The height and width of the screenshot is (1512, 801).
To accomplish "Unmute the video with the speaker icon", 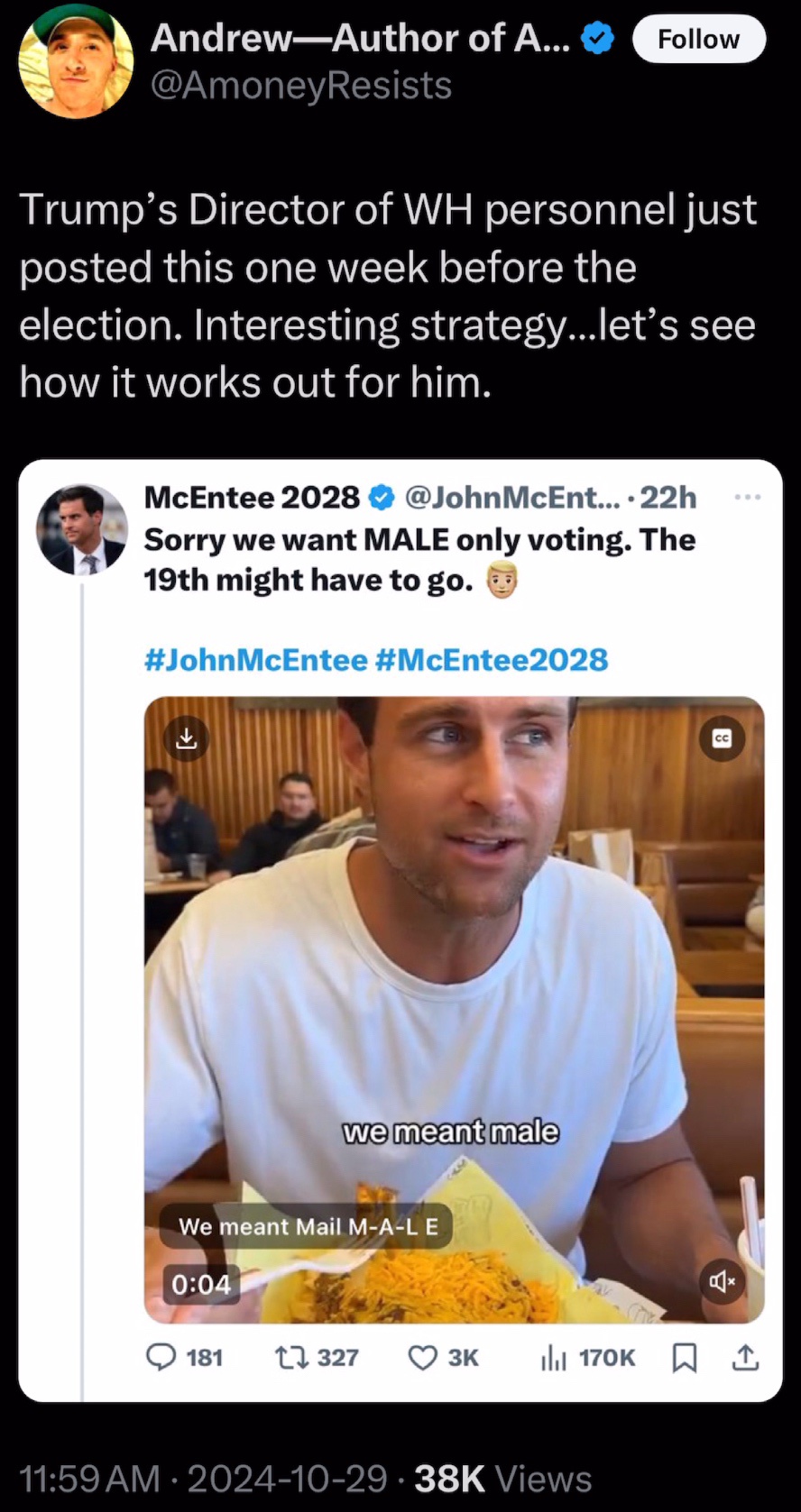I will 722,1280.
